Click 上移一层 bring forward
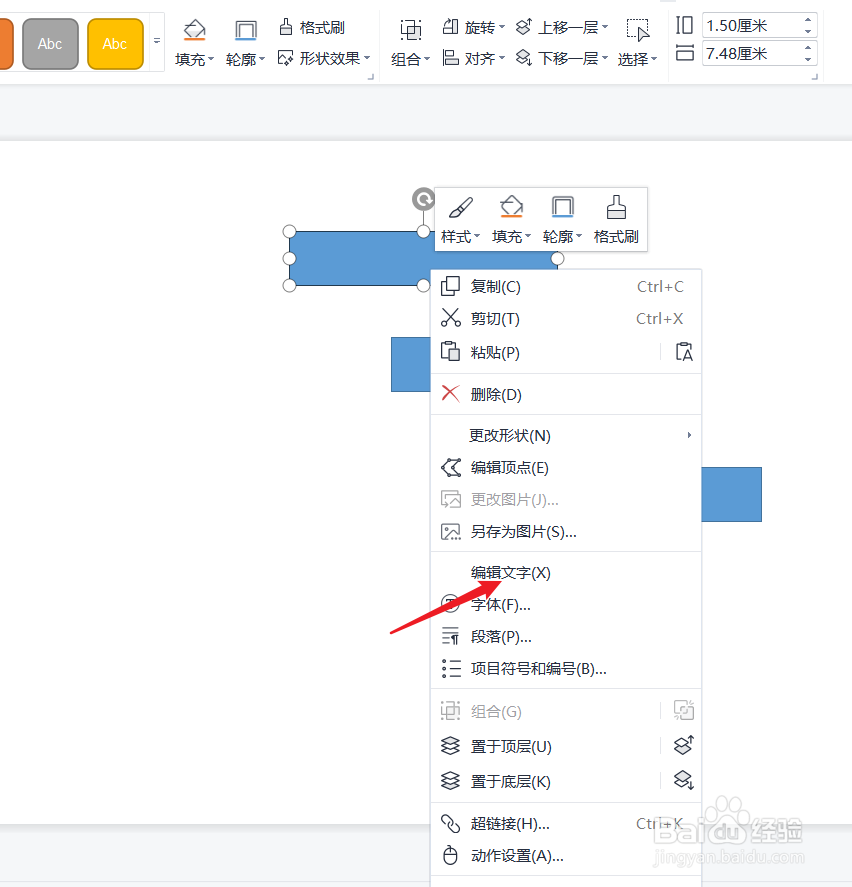 pos(562,27)
